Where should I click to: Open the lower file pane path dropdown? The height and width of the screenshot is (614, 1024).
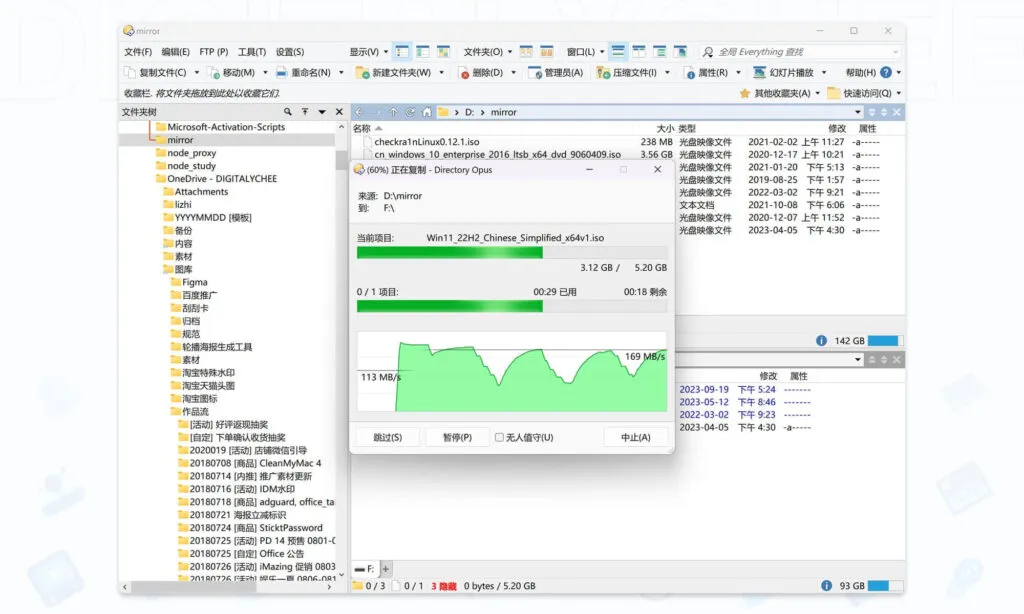click(857, 360)
